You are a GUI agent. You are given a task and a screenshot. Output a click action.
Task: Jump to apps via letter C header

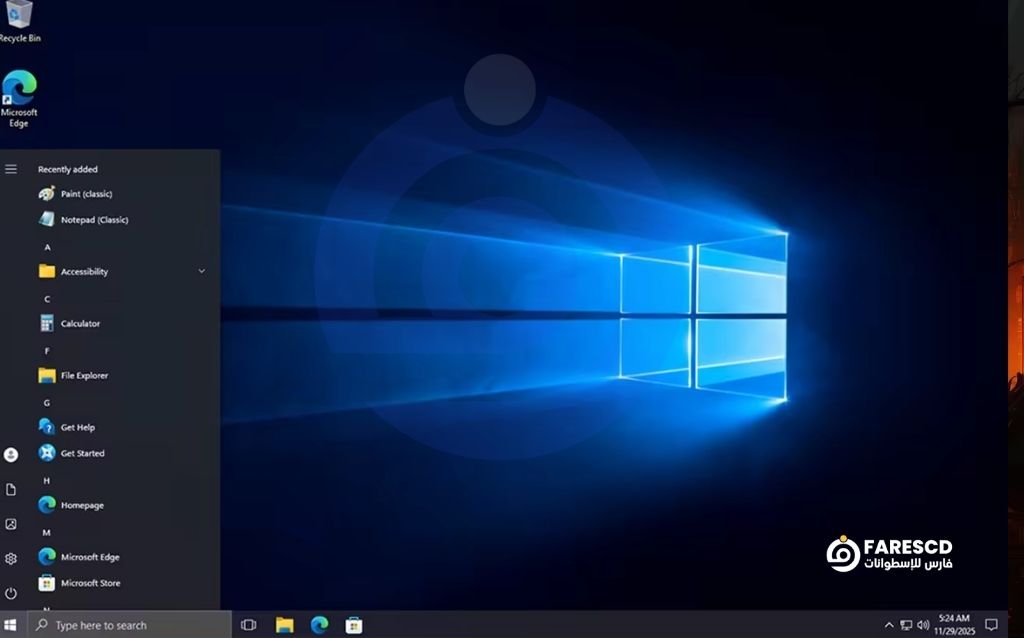(47, 299)
